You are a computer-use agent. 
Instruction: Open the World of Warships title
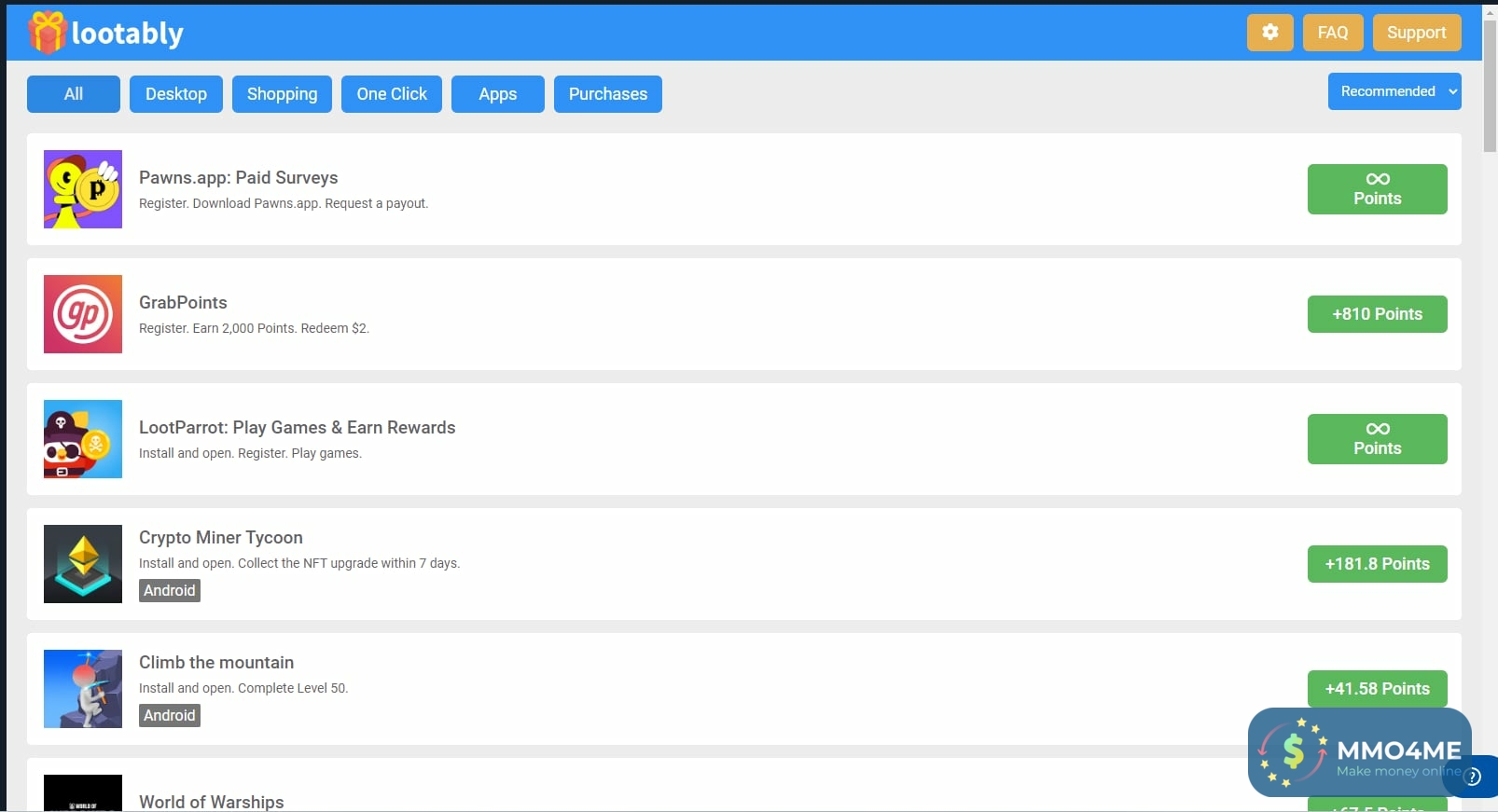[x=212, y=802]
